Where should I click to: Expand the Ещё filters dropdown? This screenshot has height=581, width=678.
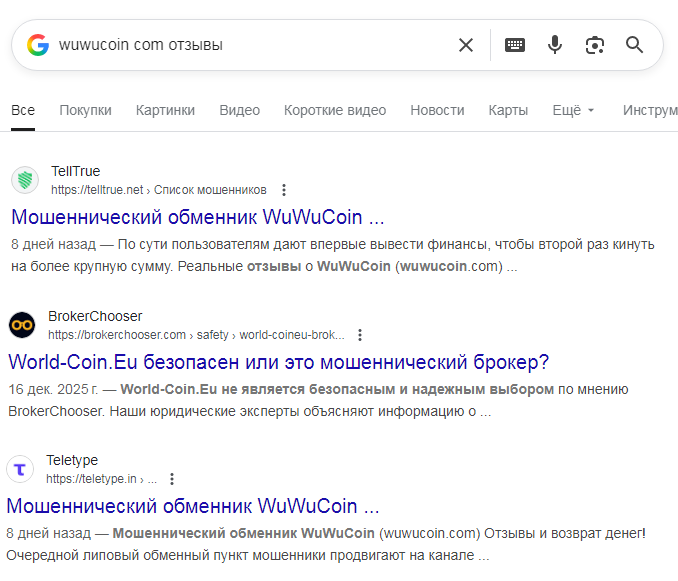point(573,110)
